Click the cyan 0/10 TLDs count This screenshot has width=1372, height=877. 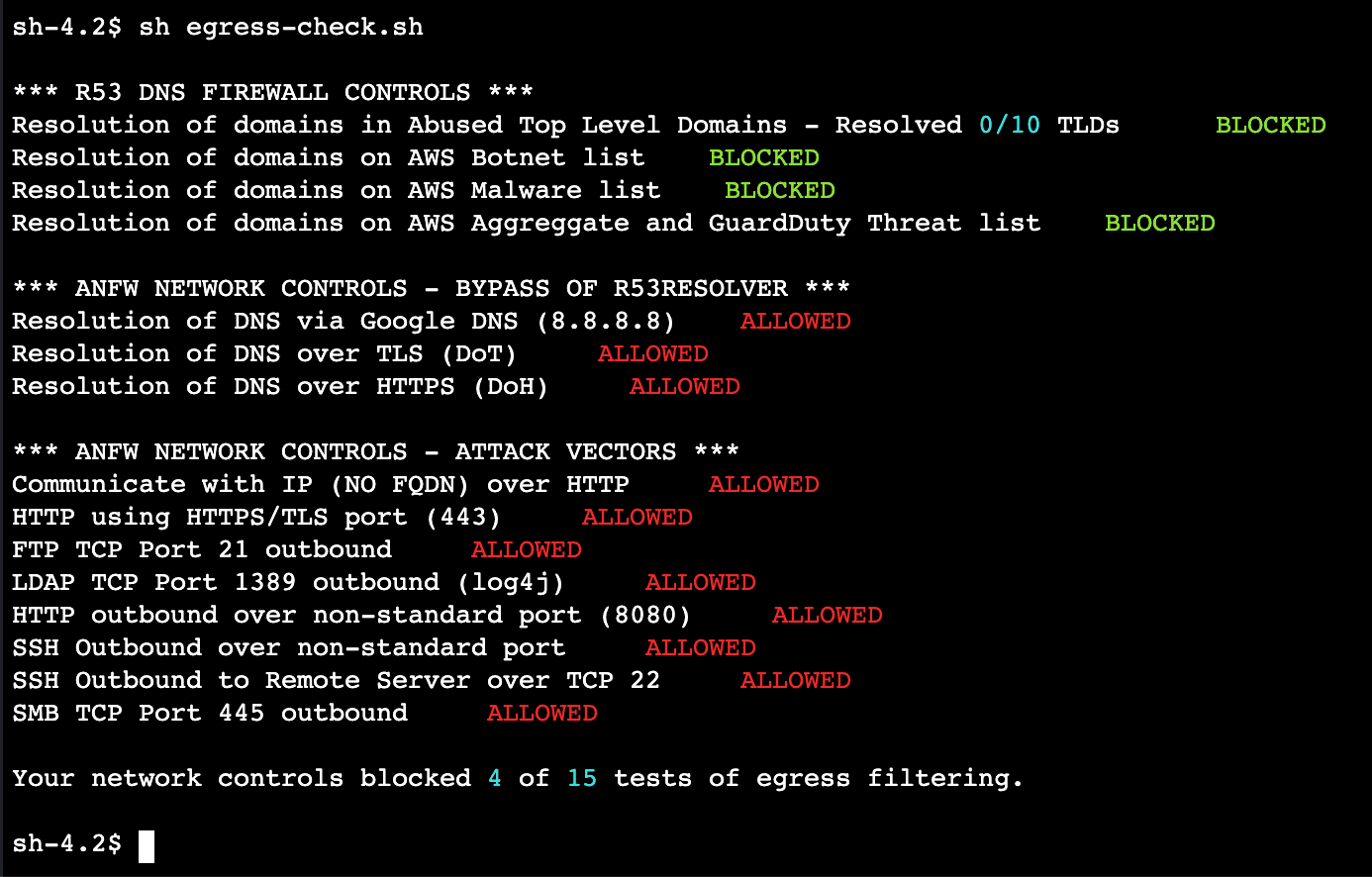point(1010,125)
